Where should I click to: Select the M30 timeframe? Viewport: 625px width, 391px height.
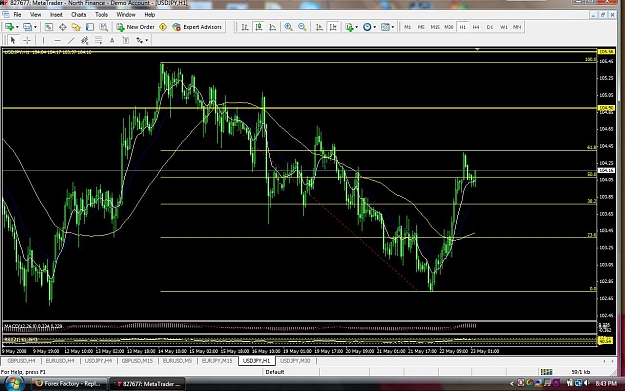[449, 27]
